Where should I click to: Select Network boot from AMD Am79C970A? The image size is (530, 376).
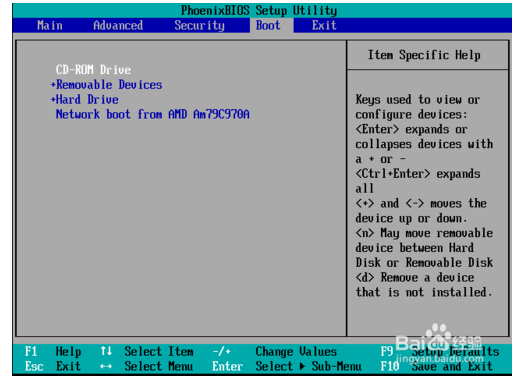(x=152, y=114)
